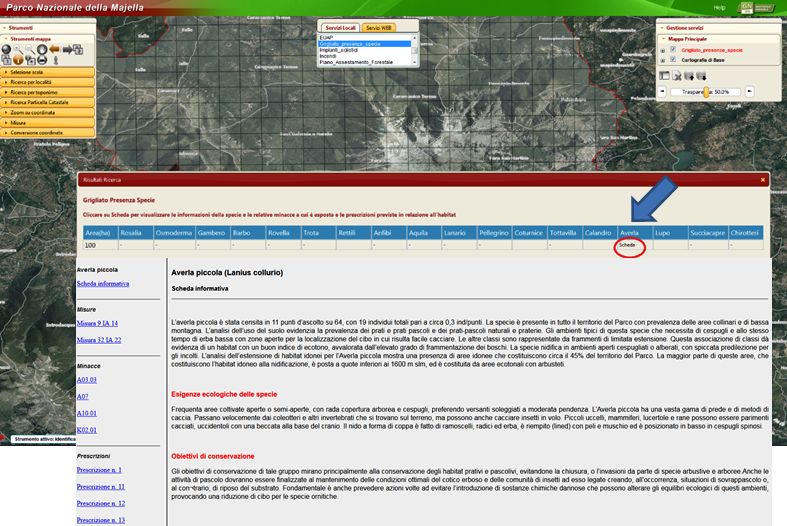This screenshot has height=526, width=787.
Task: Click the forward arrow navigation icon
Action: coord(67,49)
